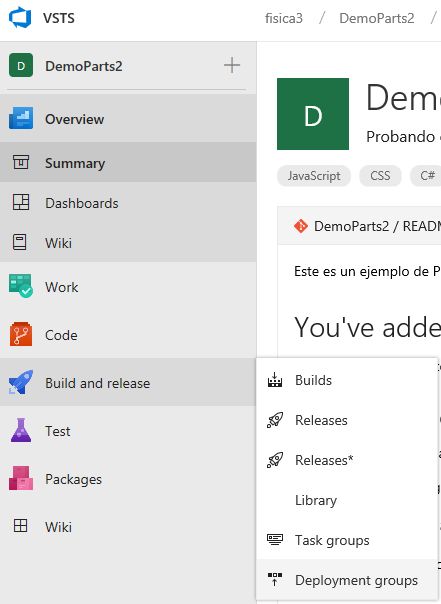441x604 pixels.
Task: Expand the Build and release hub
Action: point(128,383)
